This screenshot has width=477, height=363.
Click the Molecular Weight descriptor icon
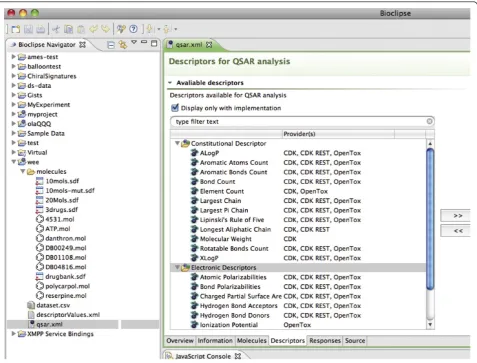pos(194,239)
